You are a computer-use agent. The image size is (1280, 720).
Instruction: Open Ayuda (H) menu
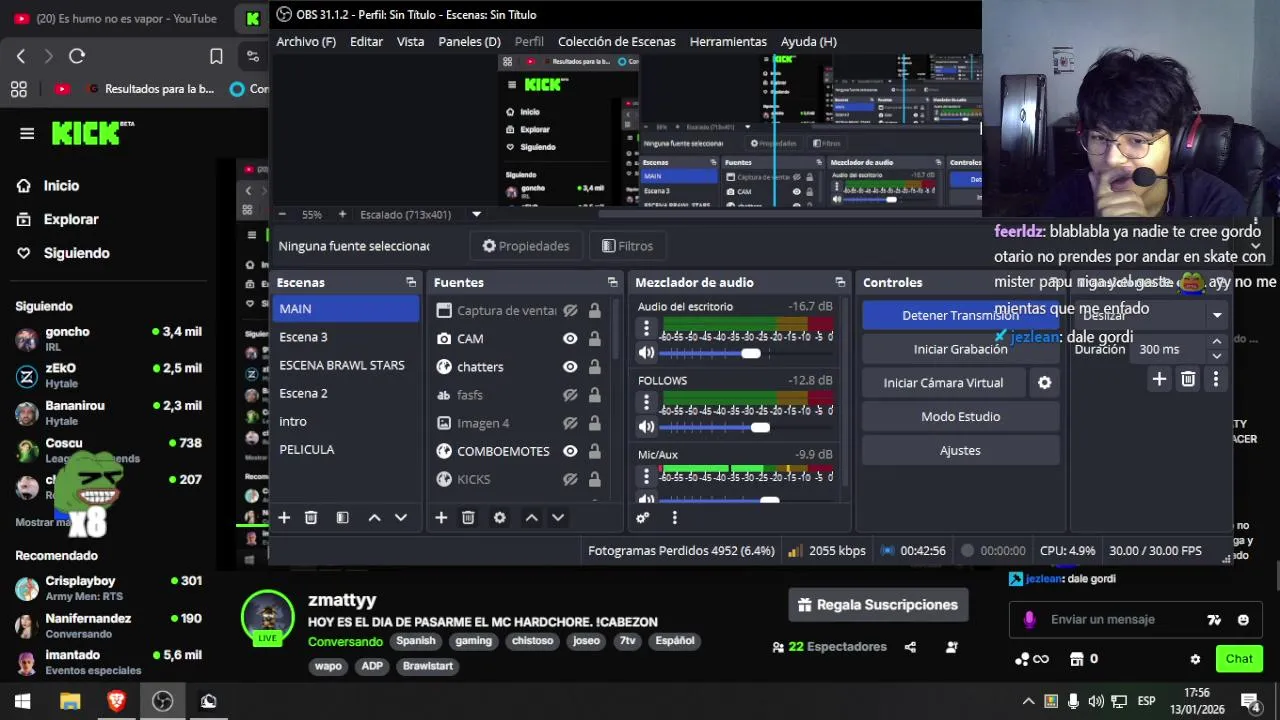click(x=808, y=41)
